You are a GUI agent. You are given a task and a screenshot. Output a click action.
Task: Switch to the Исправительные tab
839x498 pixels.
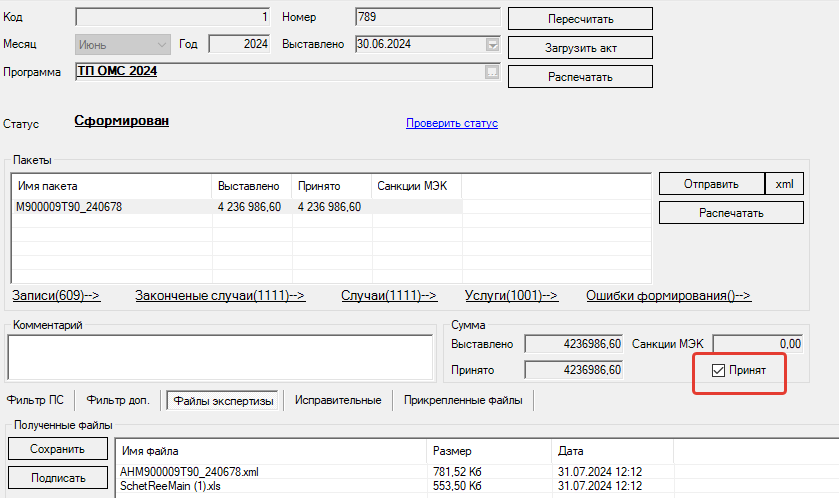pyautogui.click(x=338, y=400)
